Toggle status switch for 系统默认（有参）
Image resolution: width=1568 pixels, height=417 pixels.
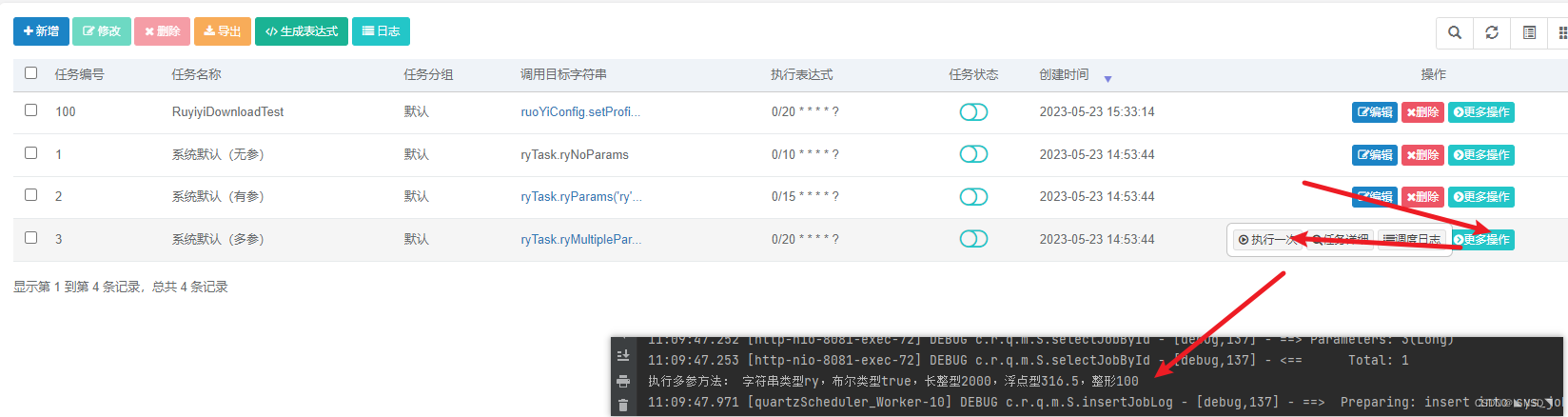click(973, 196)
